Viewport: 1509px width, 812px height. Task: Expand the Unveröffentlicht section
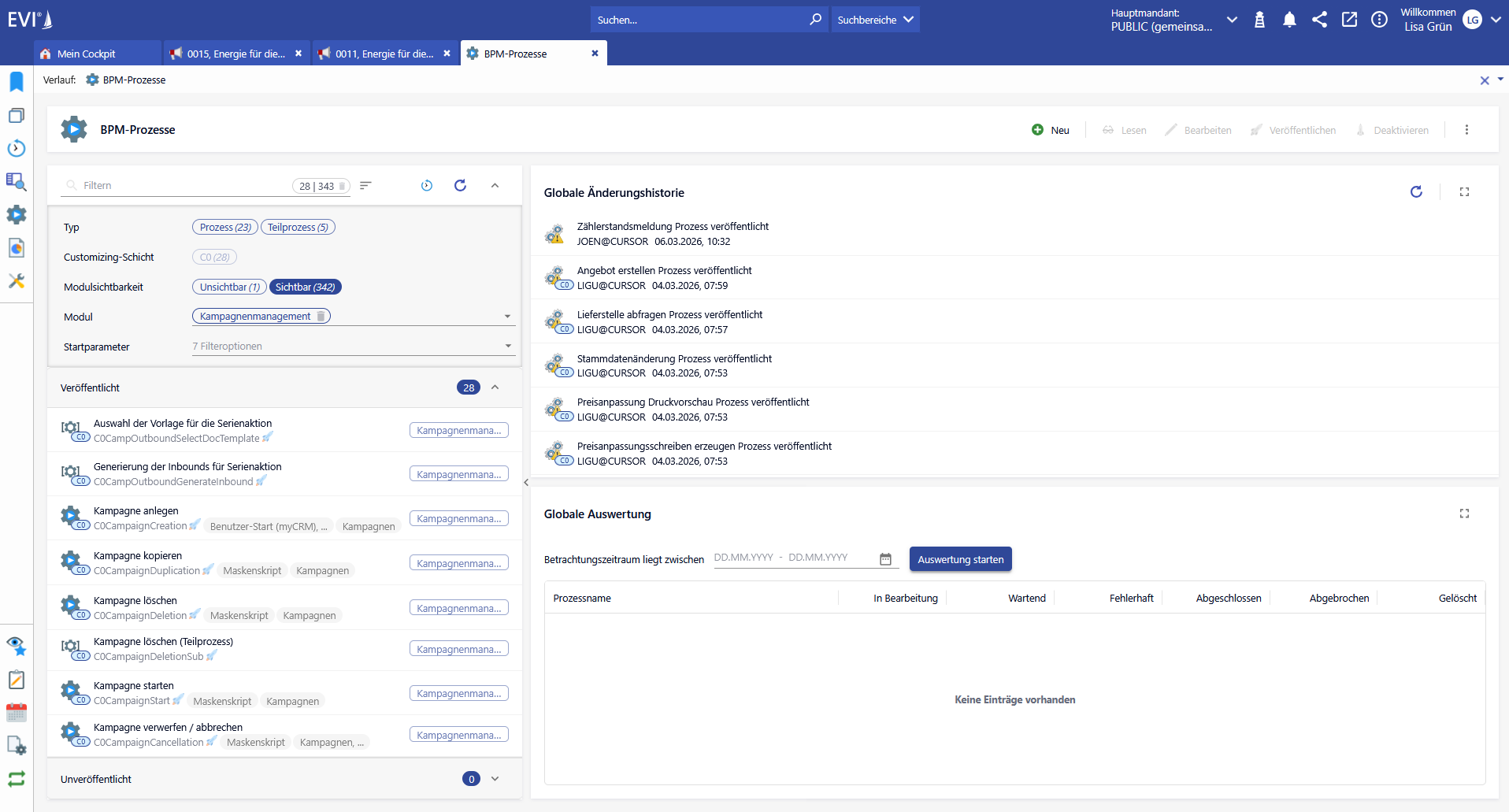tap(495, 779)
